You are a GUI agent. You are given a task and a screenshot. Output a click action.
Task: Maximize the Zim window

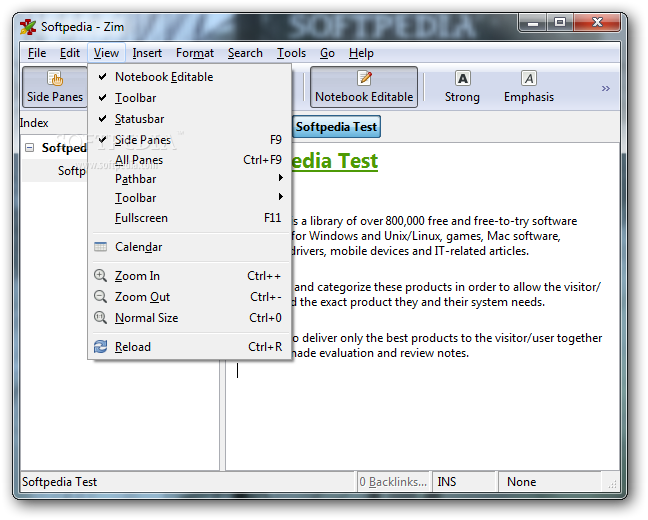560,23
